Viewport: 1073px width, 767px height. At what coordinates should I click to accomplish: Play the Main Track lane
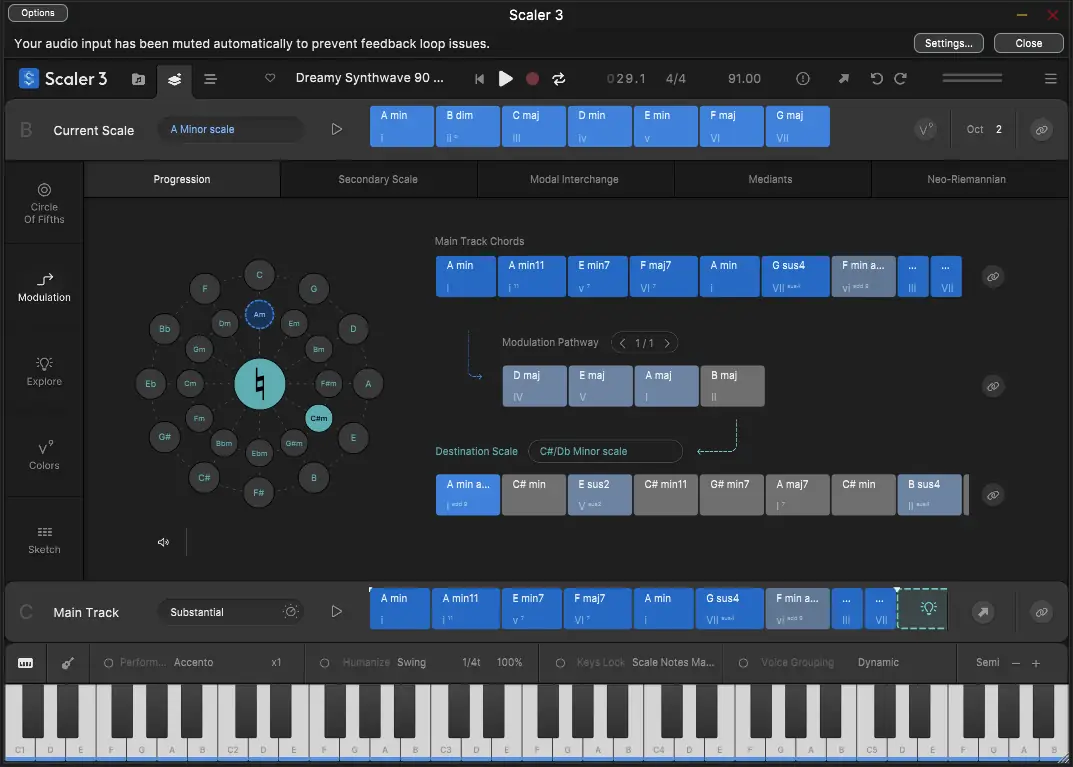[x=336, y=612]
